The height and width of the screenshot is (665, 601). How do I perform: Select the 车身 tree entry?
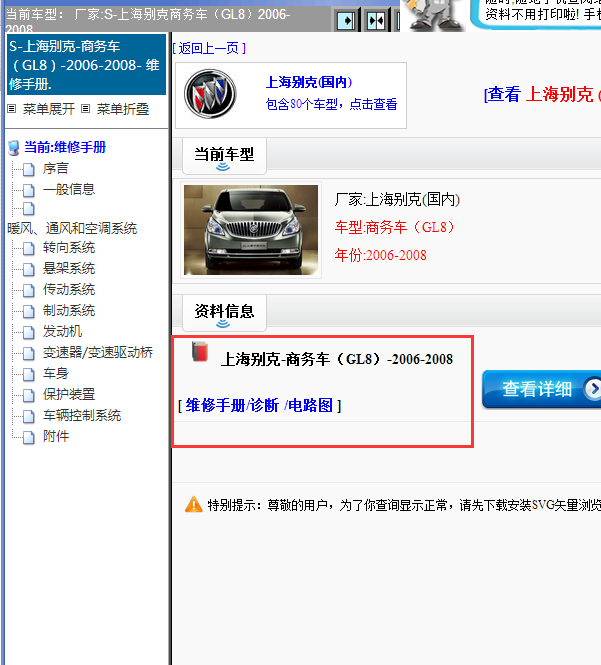(x=56, y=374)
